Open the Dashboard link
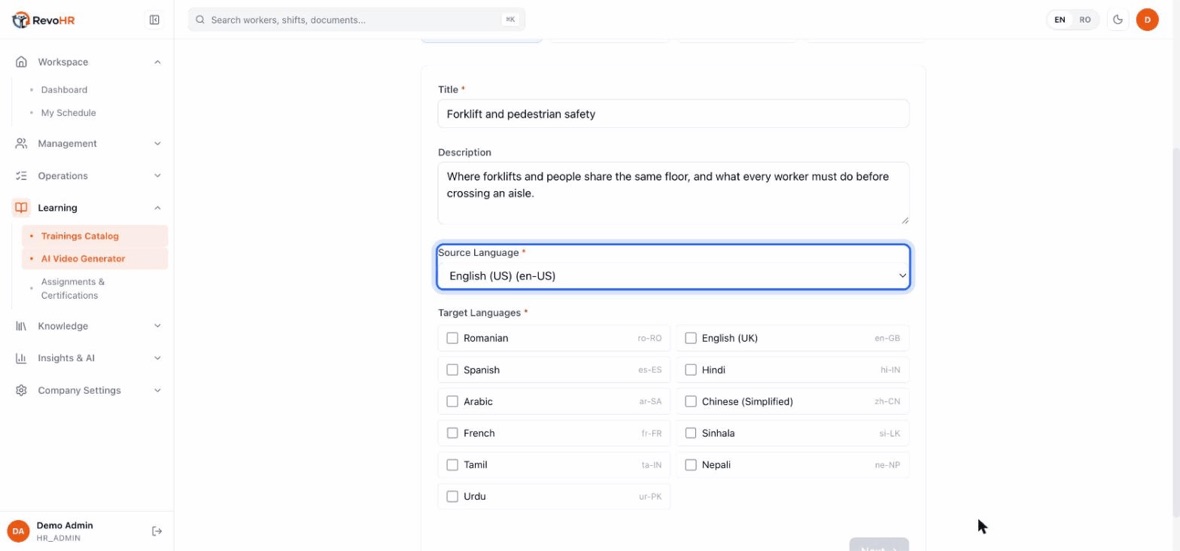1180x551 pixels. pyautogui.click(x=64, y=90)
